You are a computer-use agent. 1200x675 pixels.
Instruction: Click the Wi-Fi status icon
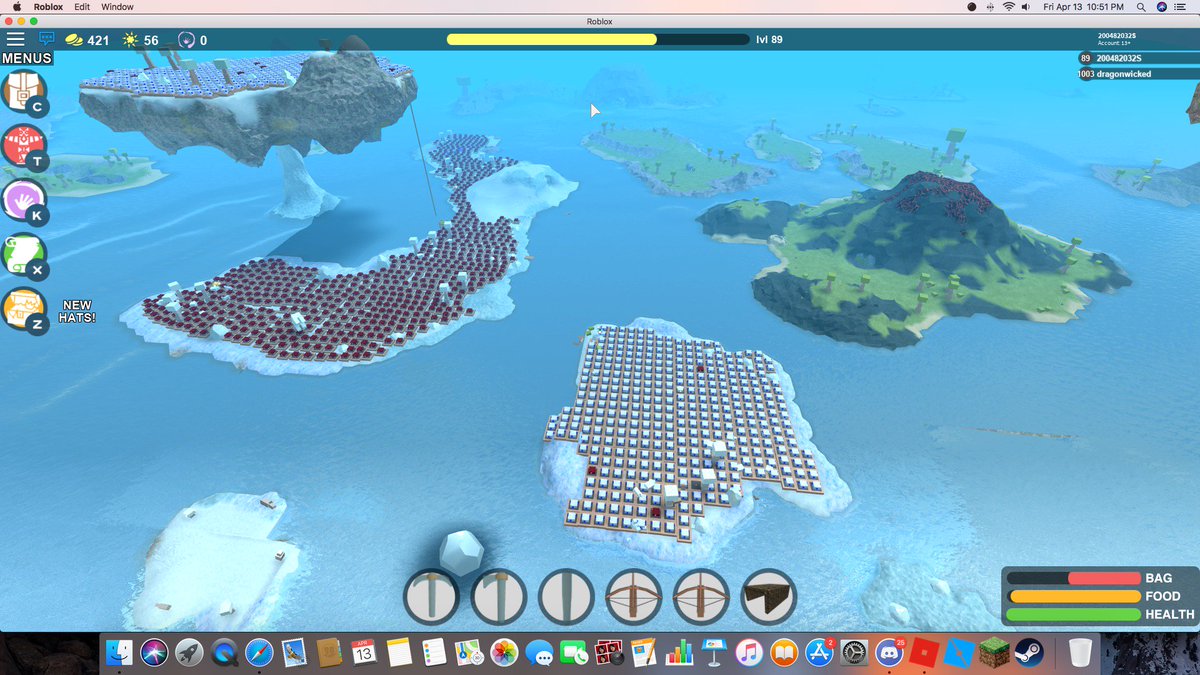1009,7
